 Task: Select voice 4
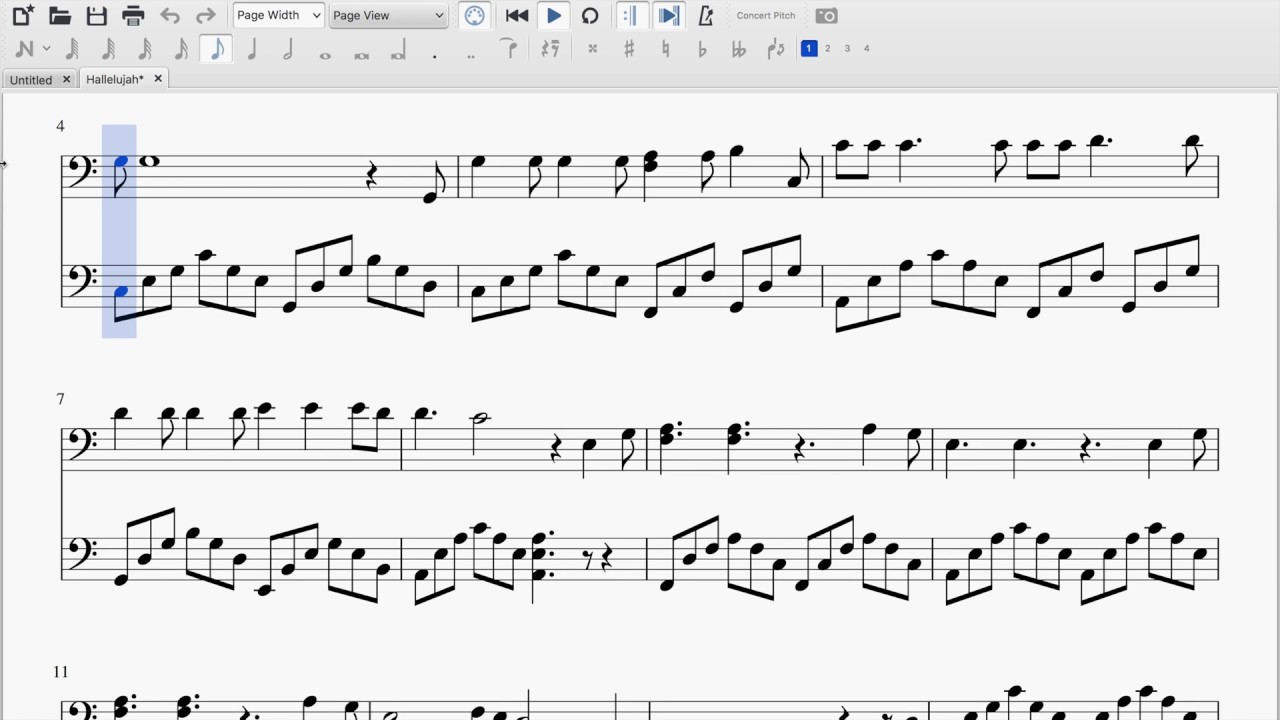[x=866, y=48]
